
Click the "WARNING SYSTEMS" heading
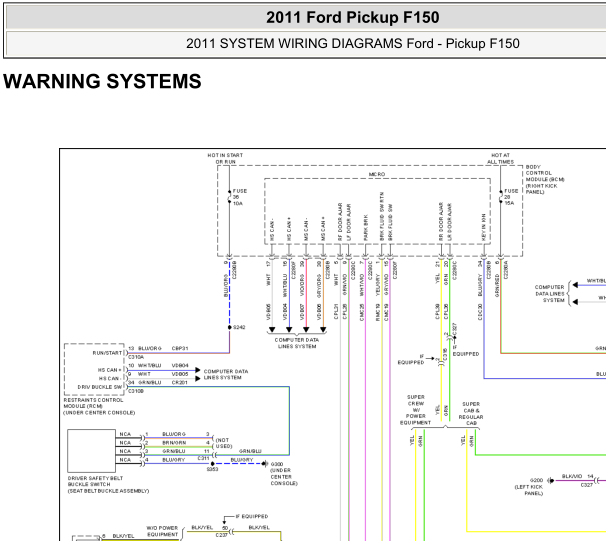pyautogui.click(x=102, y=81)
